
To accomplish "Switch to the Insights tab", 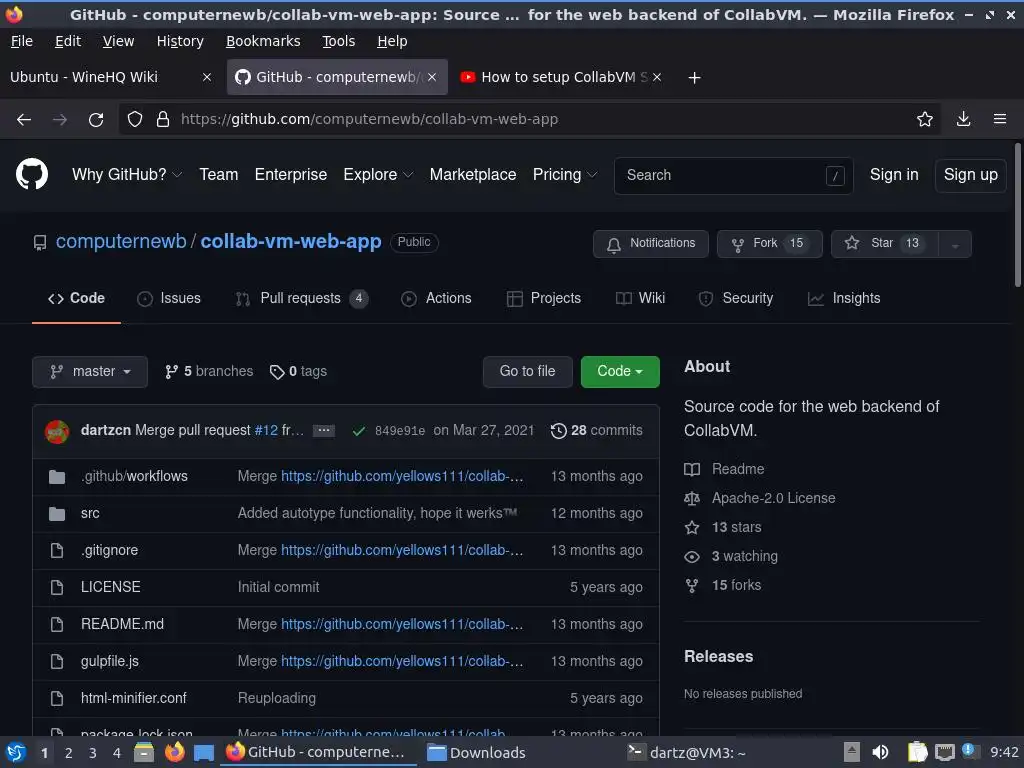I will (844, 298).
